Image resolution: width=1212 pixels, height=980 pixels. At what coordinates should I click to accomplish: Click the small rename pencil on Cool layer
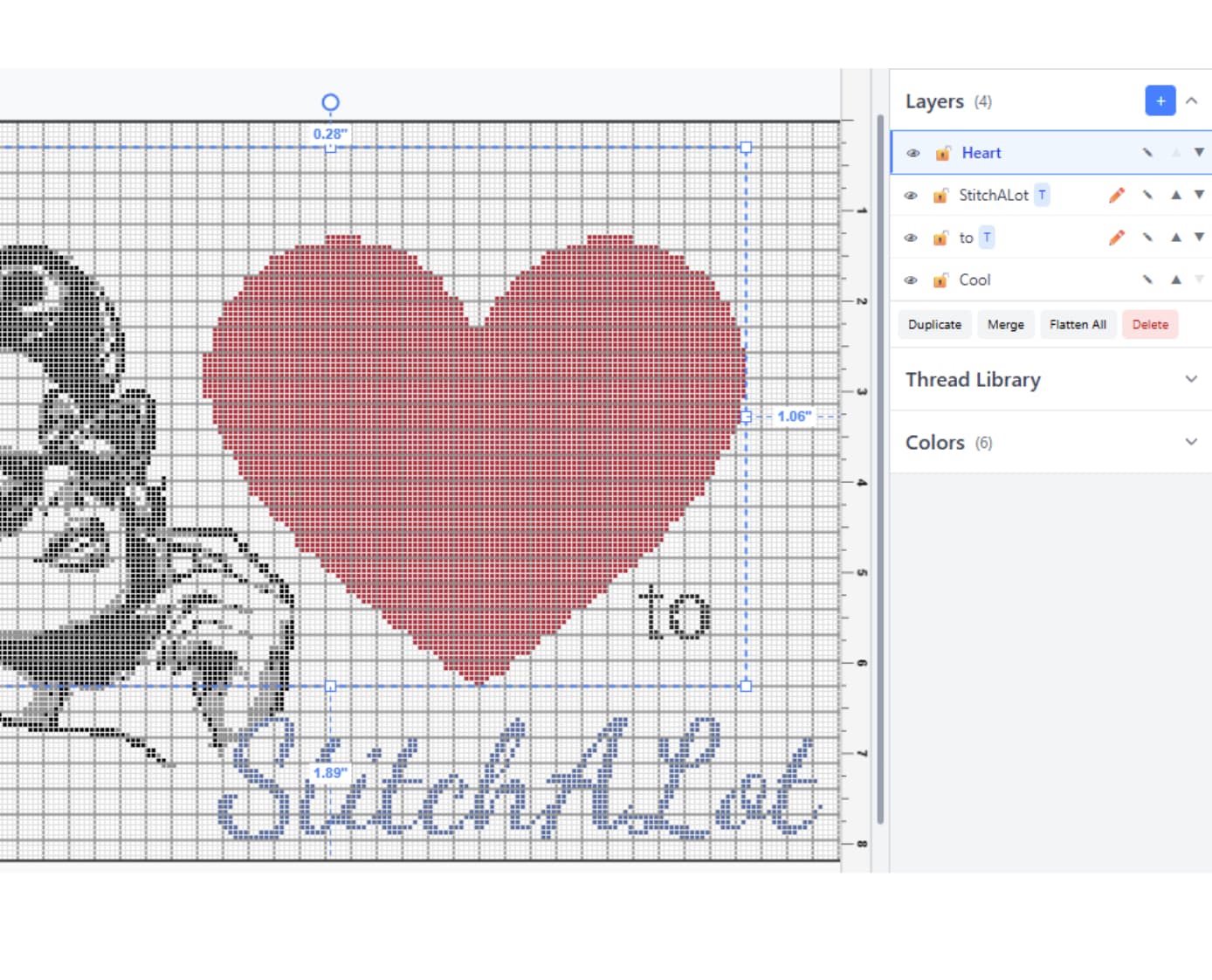tap(1147, 280)
